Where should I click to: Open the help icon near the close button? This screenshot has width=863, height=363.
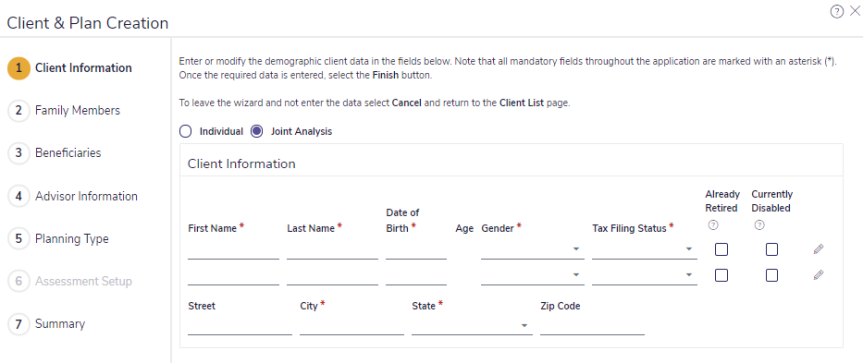[x=837, y=12]
